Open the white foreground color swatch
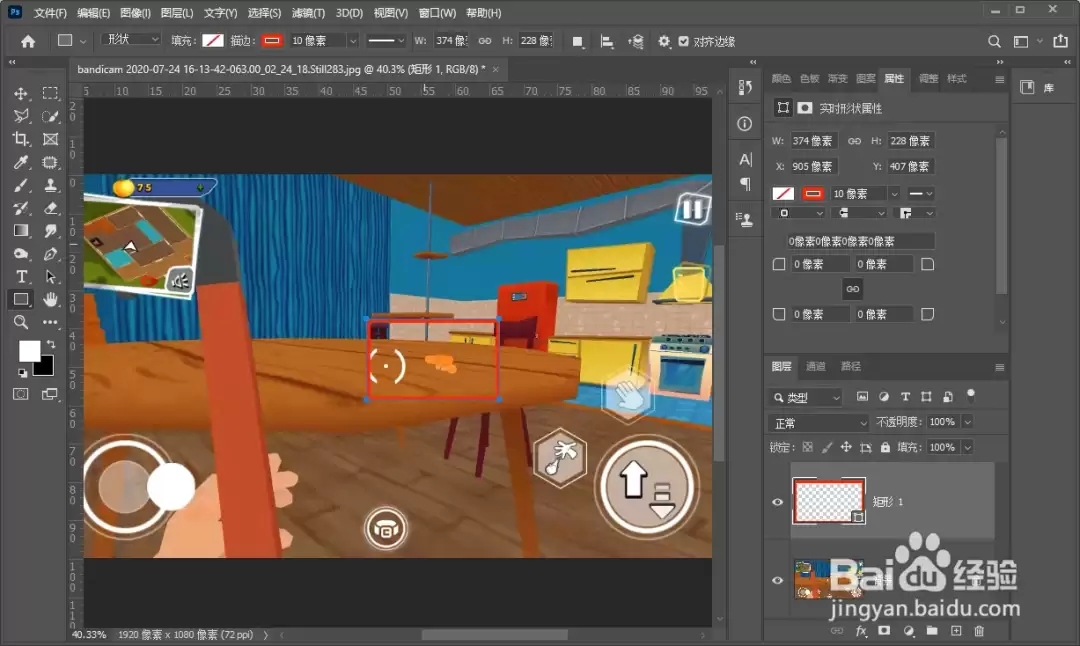 tap(28, 351)
